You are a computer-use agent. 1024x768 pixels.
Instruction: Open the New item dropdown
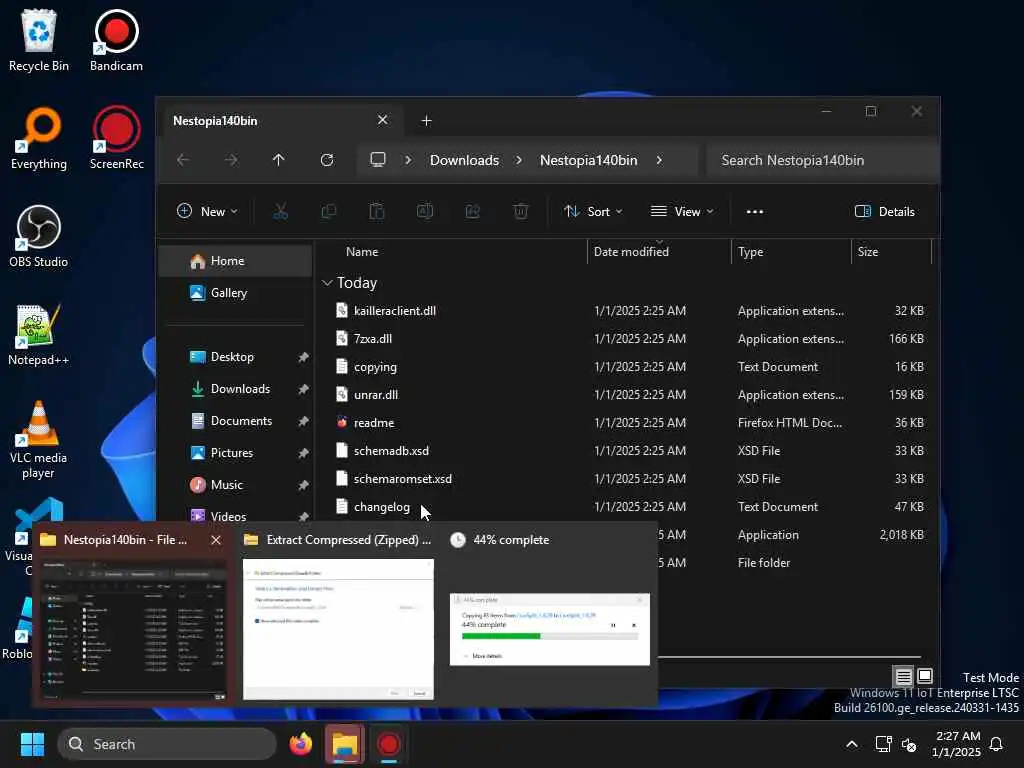pos(208,212)
